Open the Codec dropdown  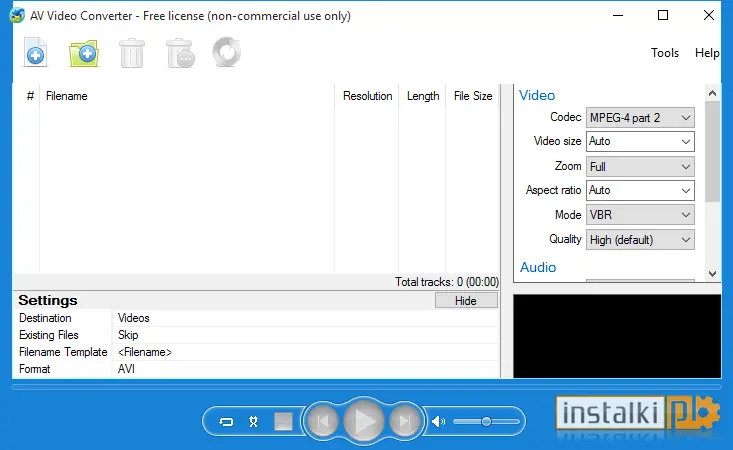pos(640,118)
